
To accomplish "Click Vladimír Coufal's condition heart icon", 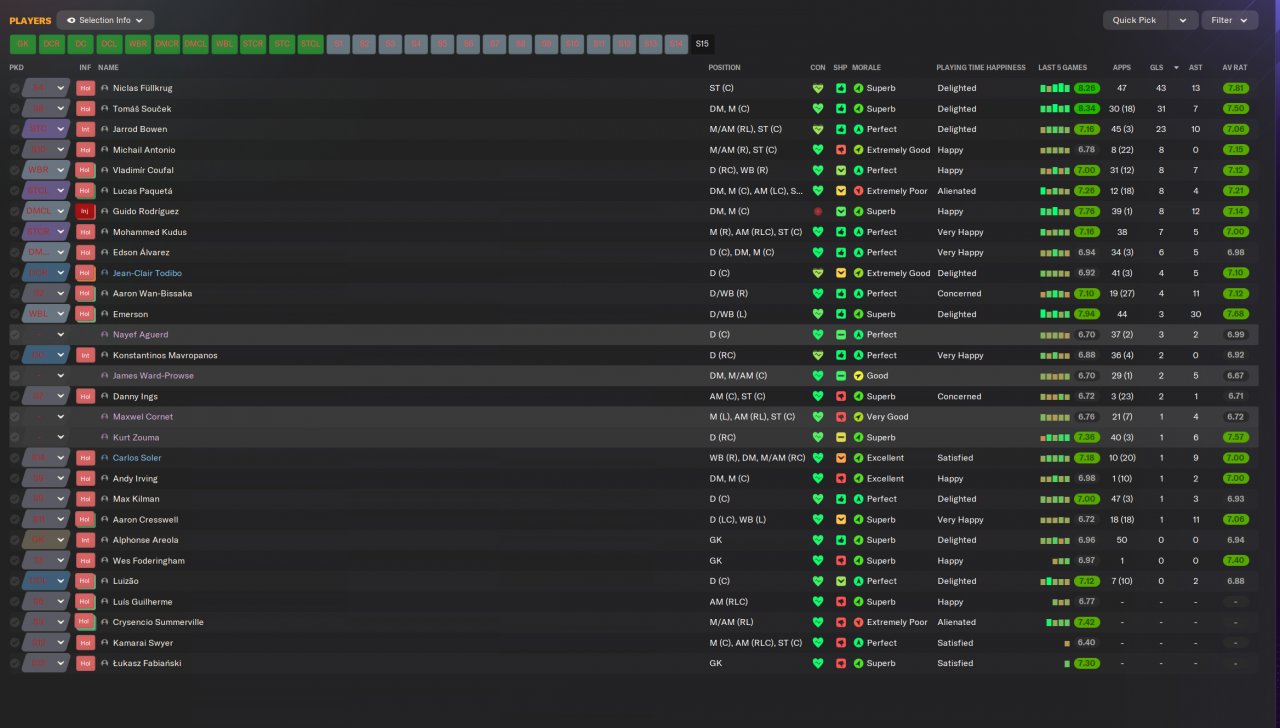I will point(818,170).
